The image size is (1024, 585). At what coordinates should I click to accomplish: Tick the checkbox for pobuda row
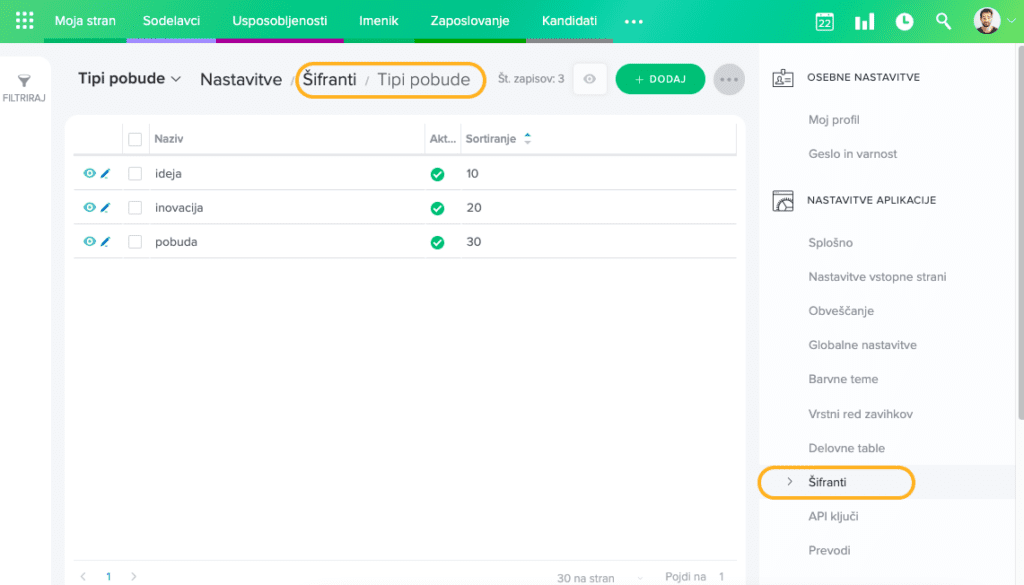click(x=135, y=242)
